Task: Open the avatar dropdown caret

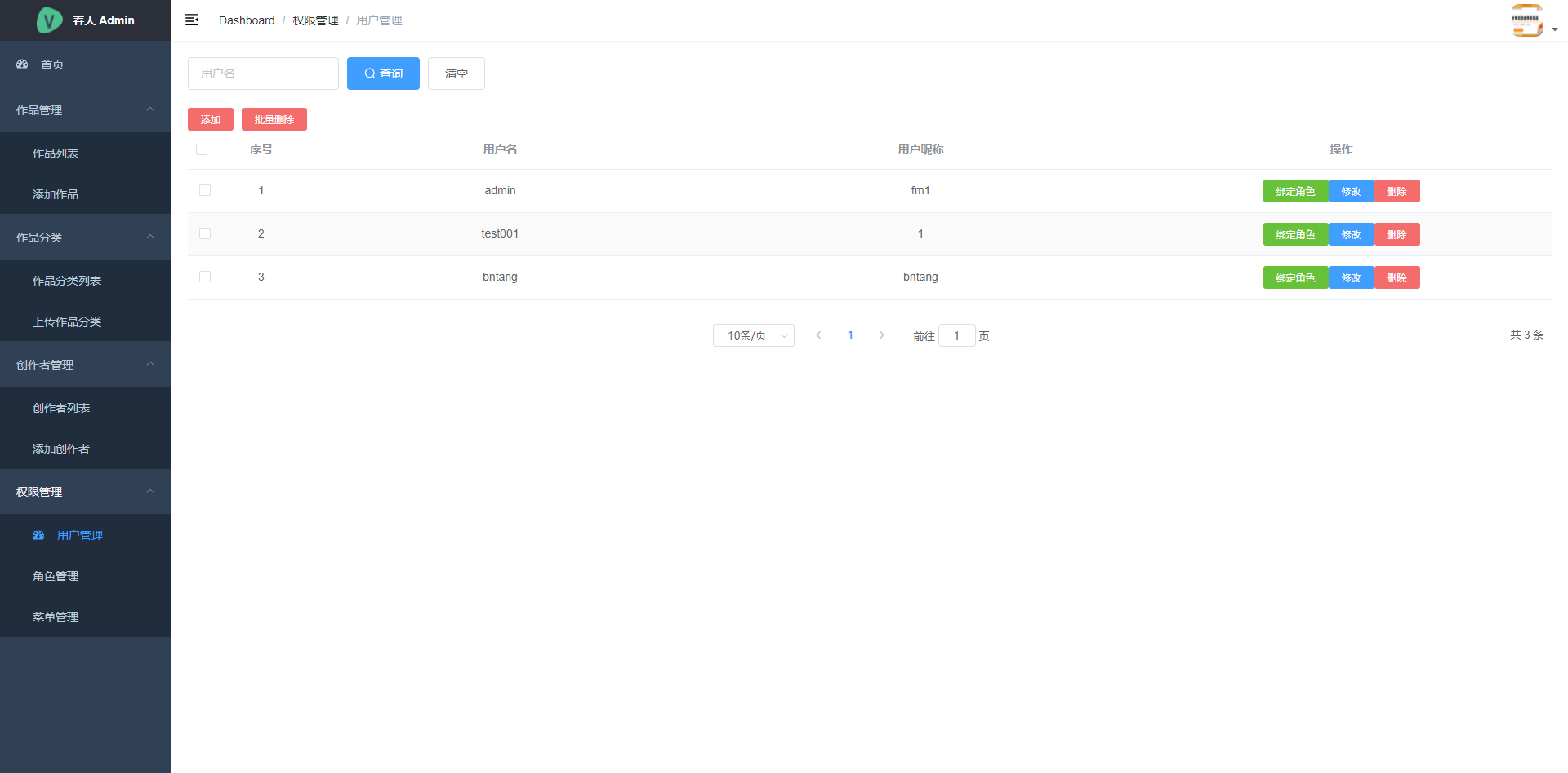Action: click(x=1555, y=29)
